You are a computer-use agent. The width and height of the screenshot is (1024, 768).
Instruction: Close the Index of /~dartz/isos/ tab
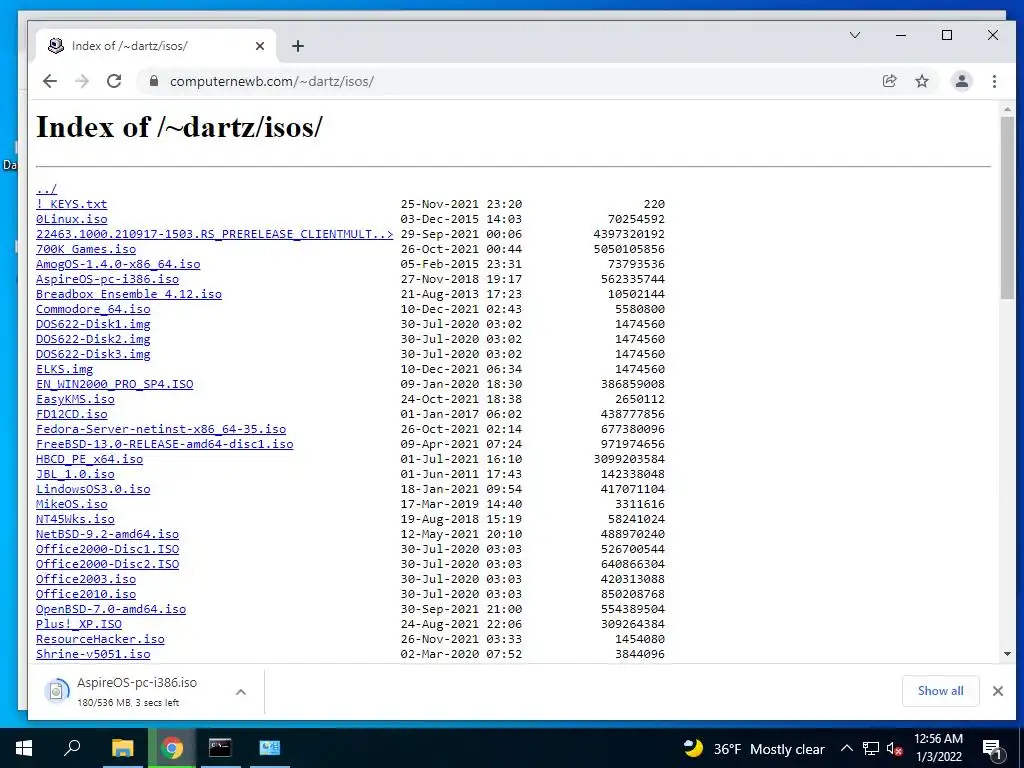pos(259,46)
